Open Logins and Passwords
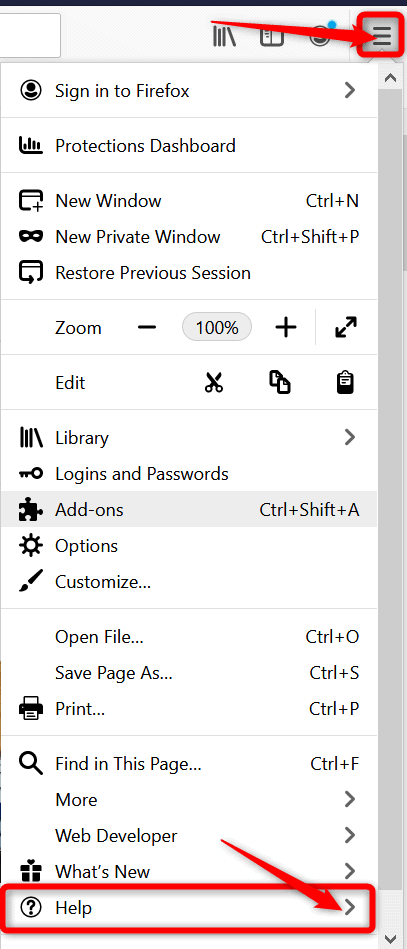The width and height of the screenshot is (407, 949). pos(189,474)
